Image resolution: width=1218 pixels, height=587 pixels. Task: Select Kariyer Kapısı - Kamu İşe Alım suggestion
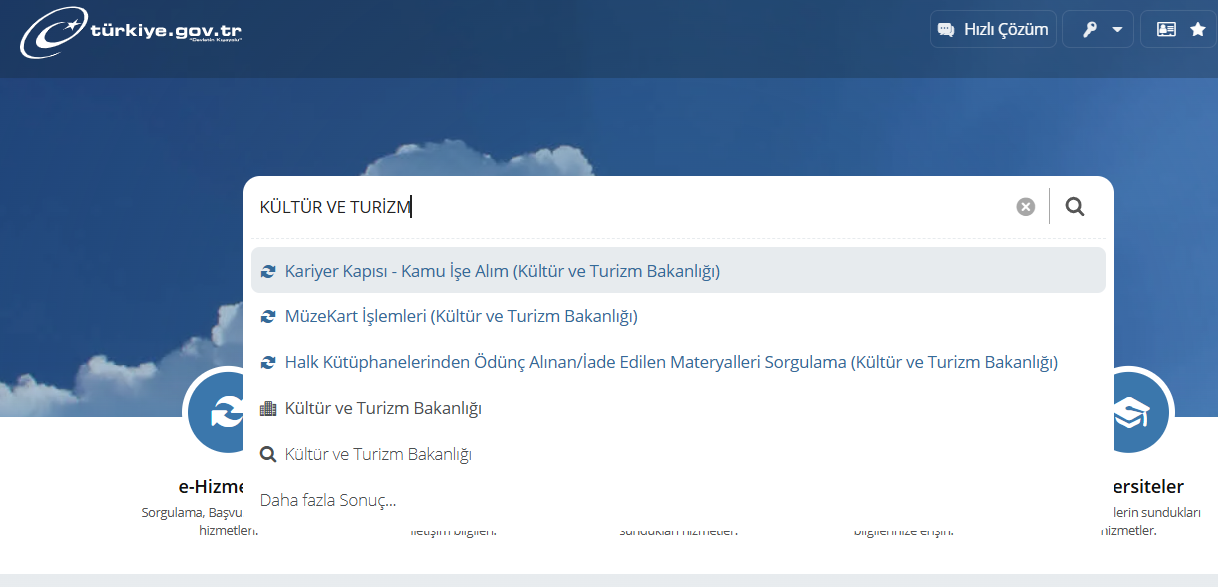point(502,271)
